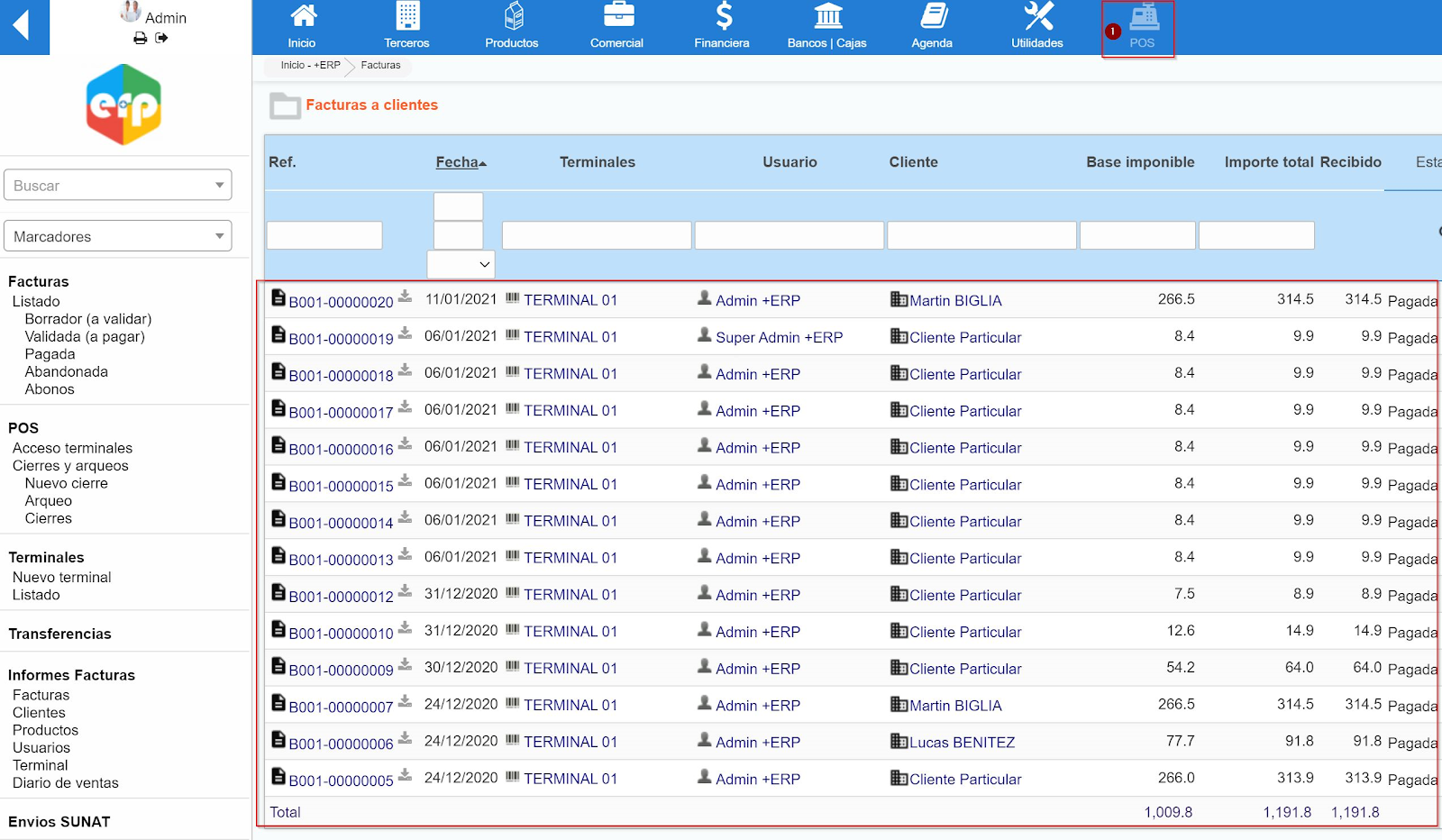The image size is (1442, 840).
Task: Open the Productos menu
Action: (512, 27)
